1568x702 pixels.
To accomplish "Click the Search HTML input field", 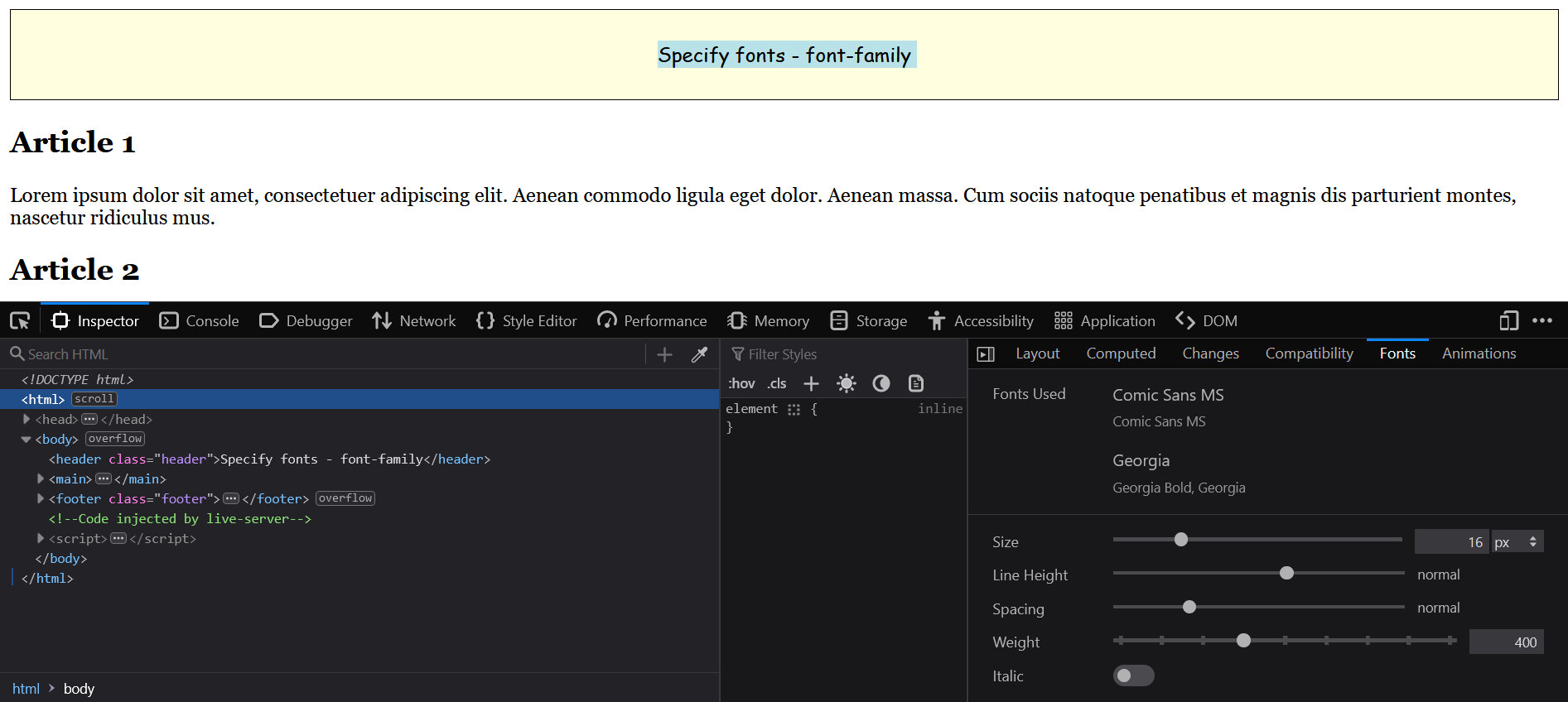I will [x=331, y=354].
